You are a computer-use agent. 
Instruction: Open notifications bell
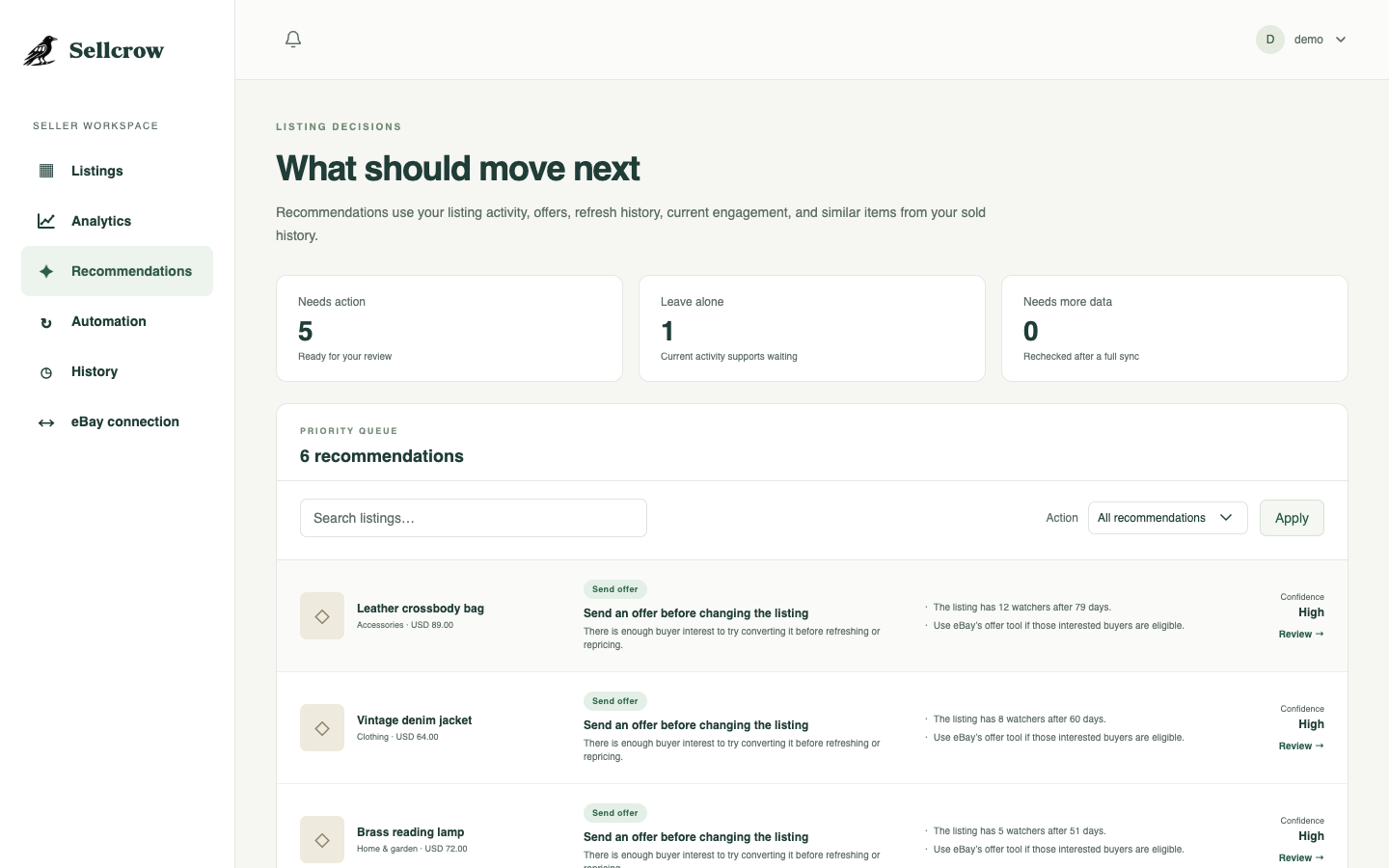point(293,40)
